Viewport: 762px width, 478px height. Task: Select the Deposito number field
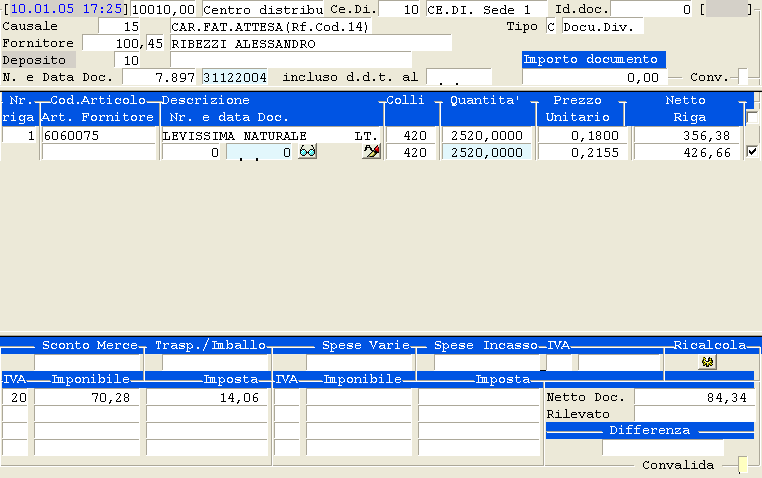tap(128, 61)
